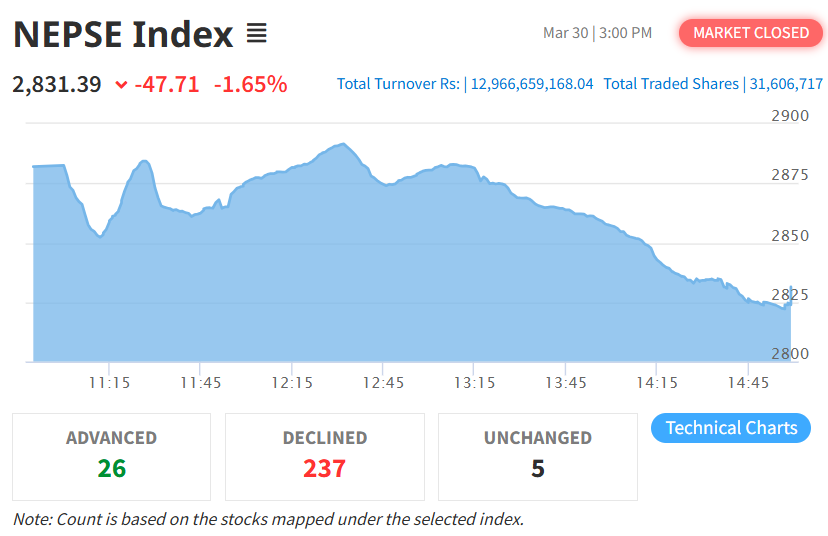Image resolution: width=828 pixels, height=536 pixels.
Task: Click the -47.71 point change value
Action: click(167, 84)
